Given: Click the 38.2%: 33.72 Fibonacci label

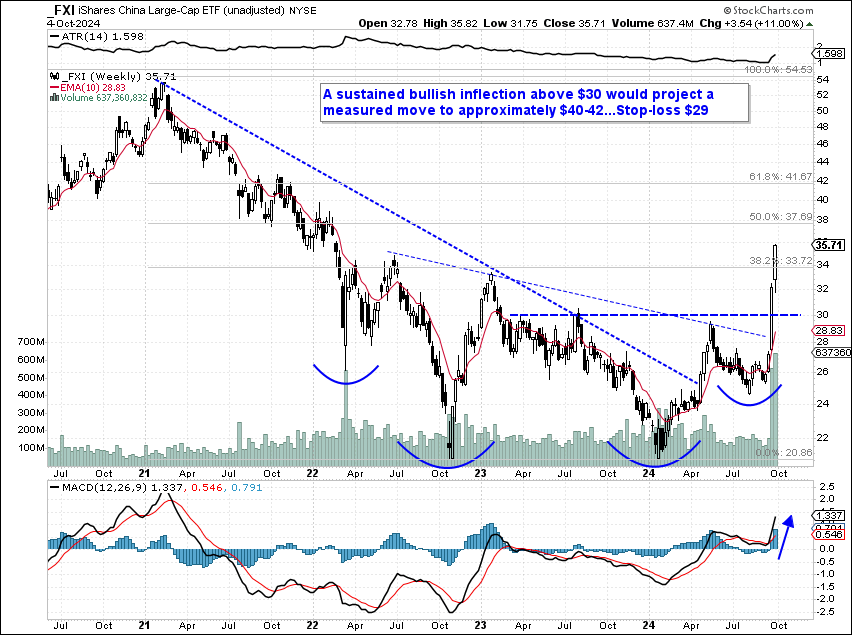Looking at the screenshot, I should pyautogui.click(x=781, y=261).
